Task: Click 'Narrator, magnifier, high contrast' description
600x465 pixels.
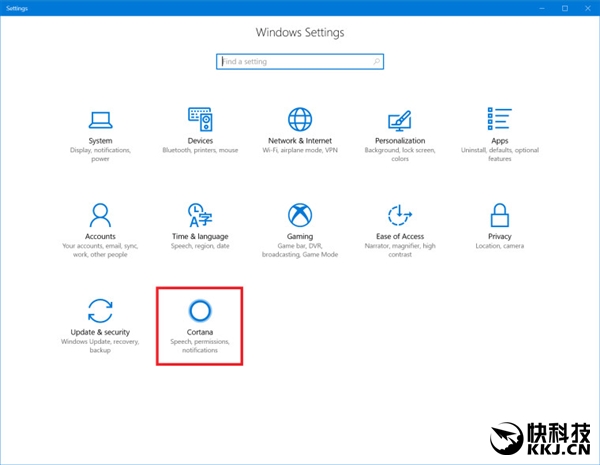Action: pyautogui.click(x=400, y=250)
